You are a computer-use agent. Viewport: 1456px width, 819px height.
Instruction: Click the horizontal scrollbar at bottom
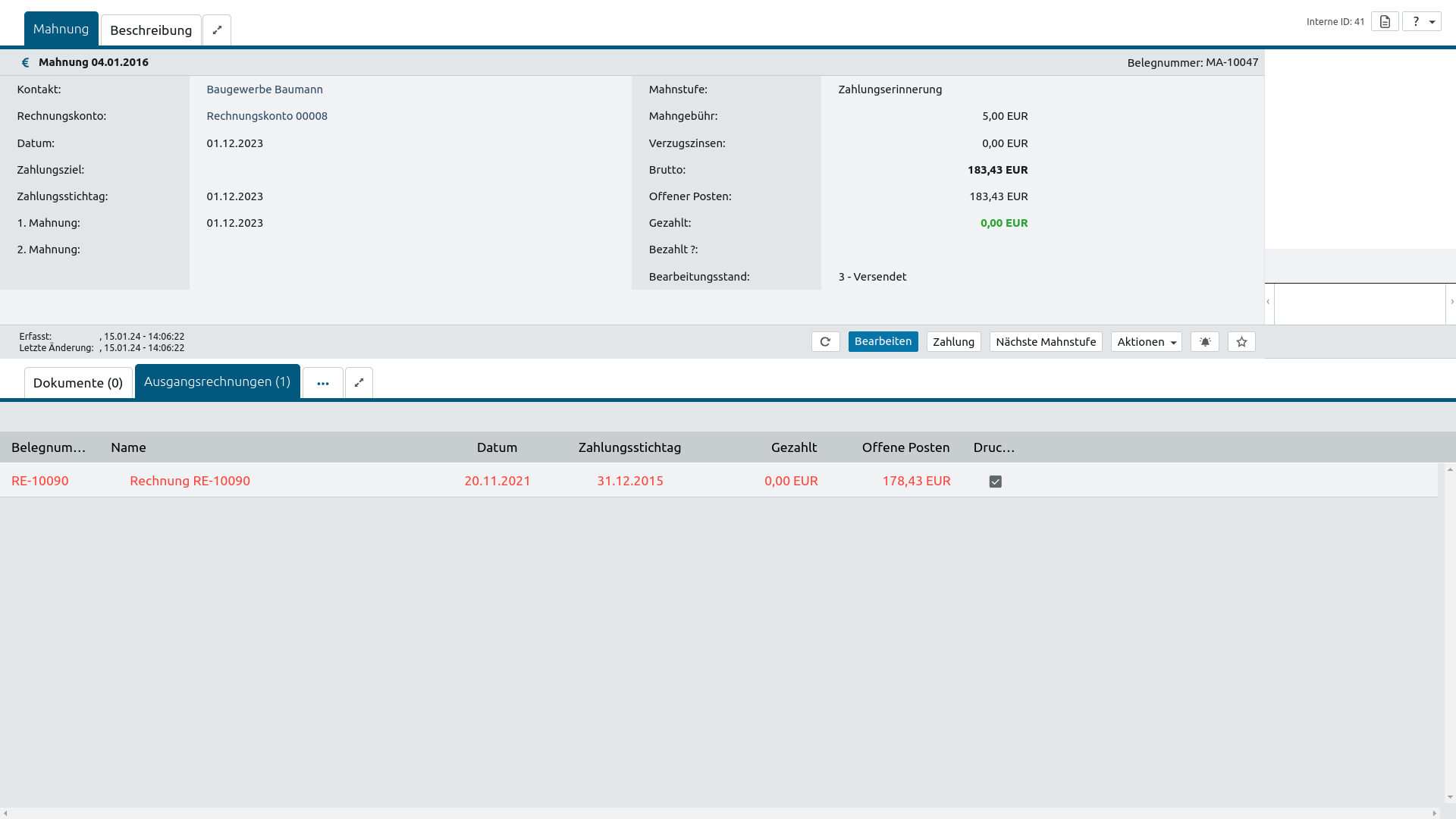[720, 813]
